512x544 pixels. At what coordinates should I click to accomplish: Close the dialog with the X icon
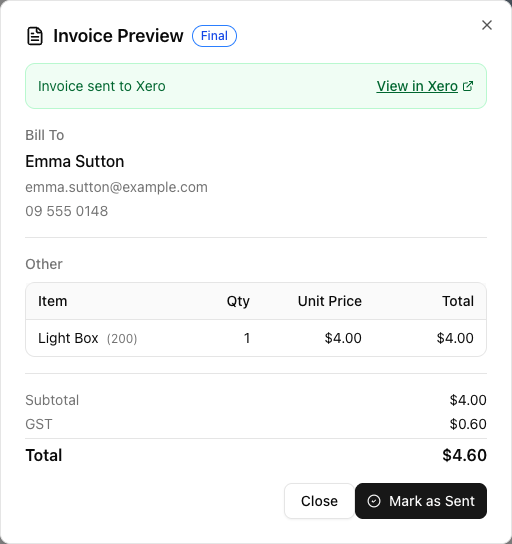pos(487,25)
